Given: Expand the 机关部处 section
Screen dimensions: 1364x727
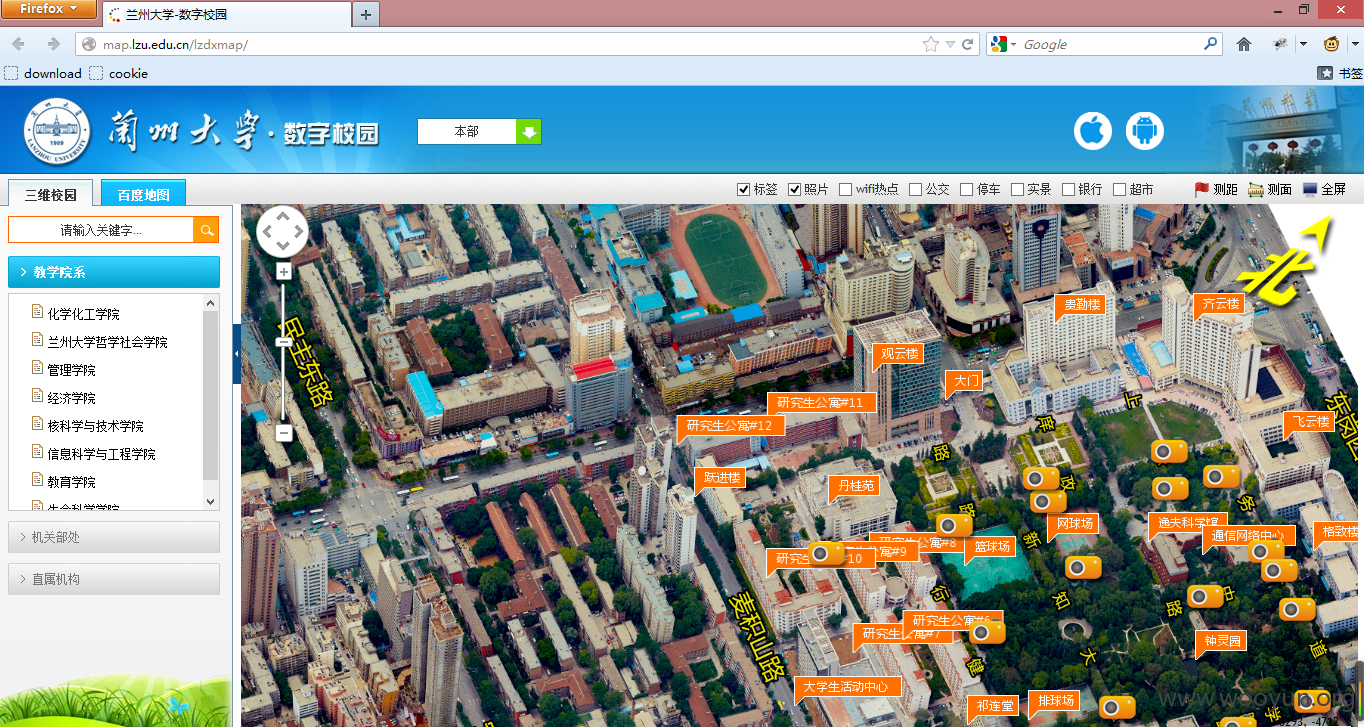Looking at the screenshot, I should pyautogui.click(x=114, y=537).
